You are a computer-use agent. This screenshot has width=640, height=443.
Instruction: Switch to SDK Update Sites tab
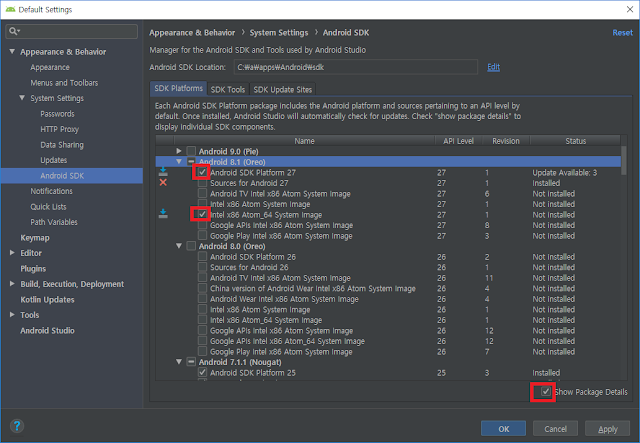point(282,89)
